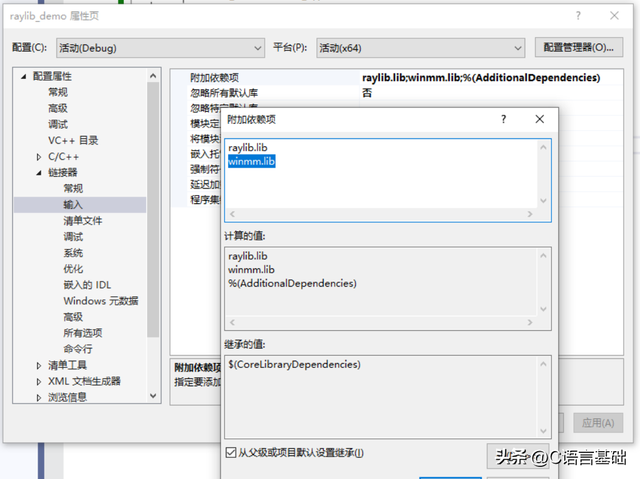Collapse the 配置属性 tree node
640x479 pixels.
coord(24,76)
